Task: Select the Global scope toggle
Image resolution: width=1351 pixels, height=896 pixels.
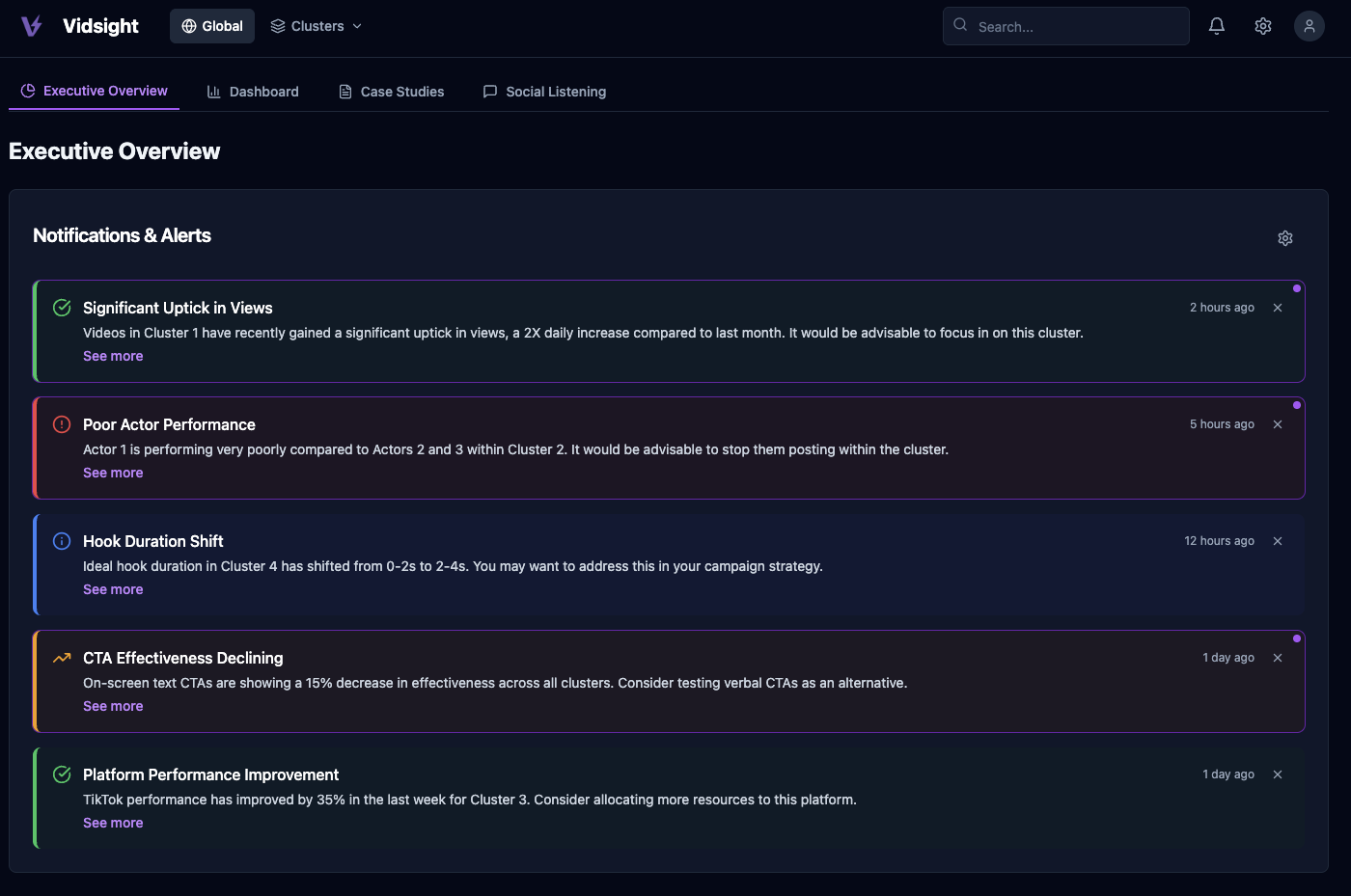Action: [x=212, y=26]
